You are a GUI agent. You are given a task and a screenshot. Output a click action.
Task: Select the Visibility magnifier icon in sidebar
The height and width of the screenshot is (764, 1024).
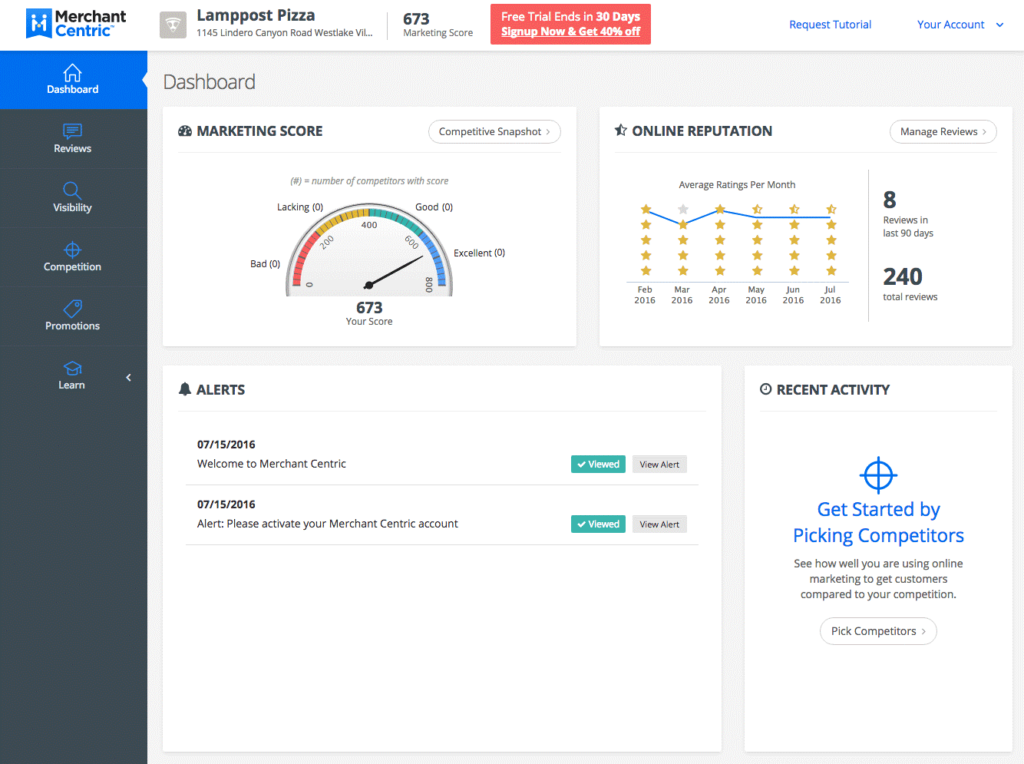coord(72,192)
